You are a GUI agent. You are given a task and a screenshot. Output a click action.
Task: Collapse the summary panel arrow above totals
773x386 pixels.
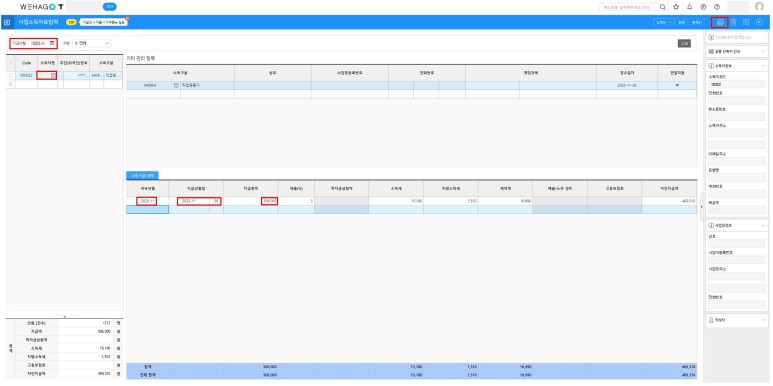tap(64, 316)
